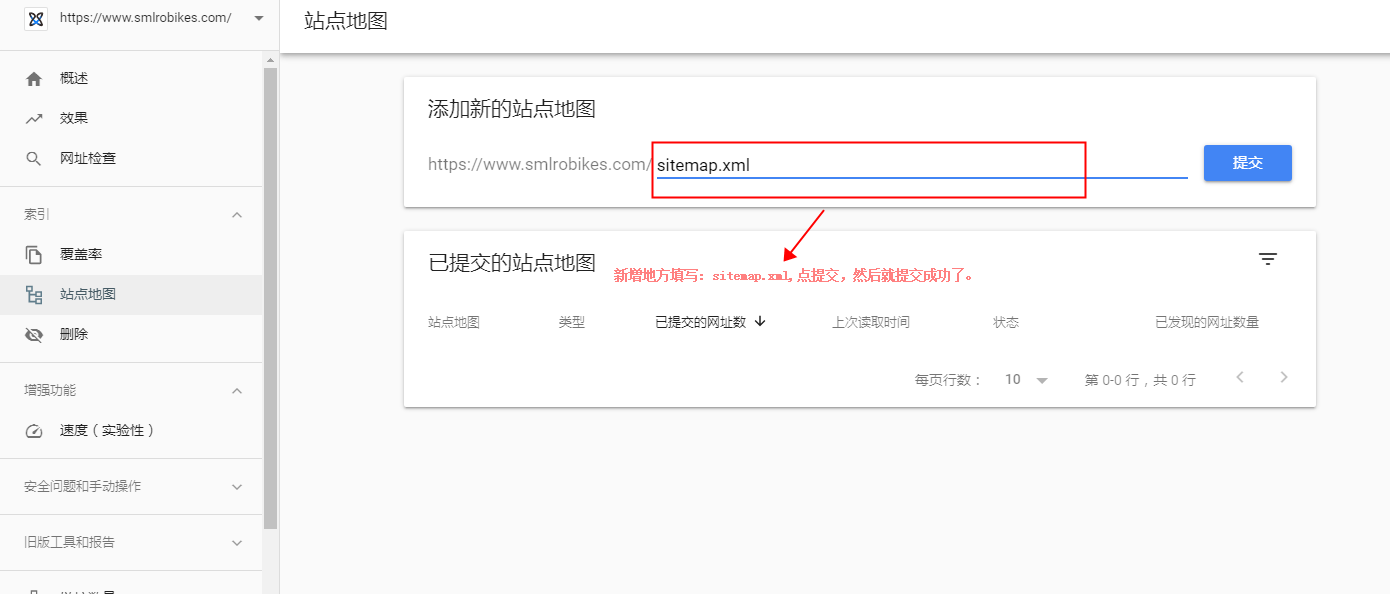Open the smlrobikes property selector dropdown
The image size is (1390, 594).
coord(259,18)
